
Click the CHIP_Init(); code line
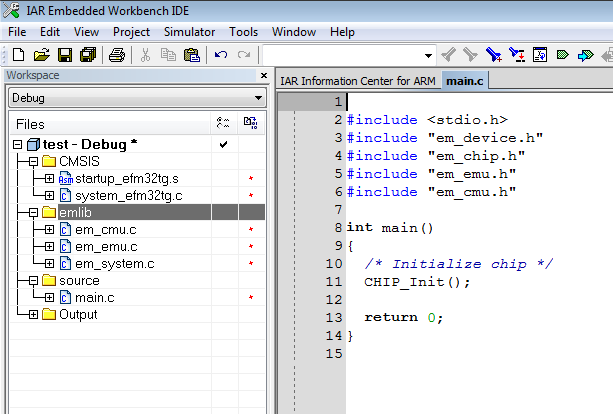coord(417,282)
